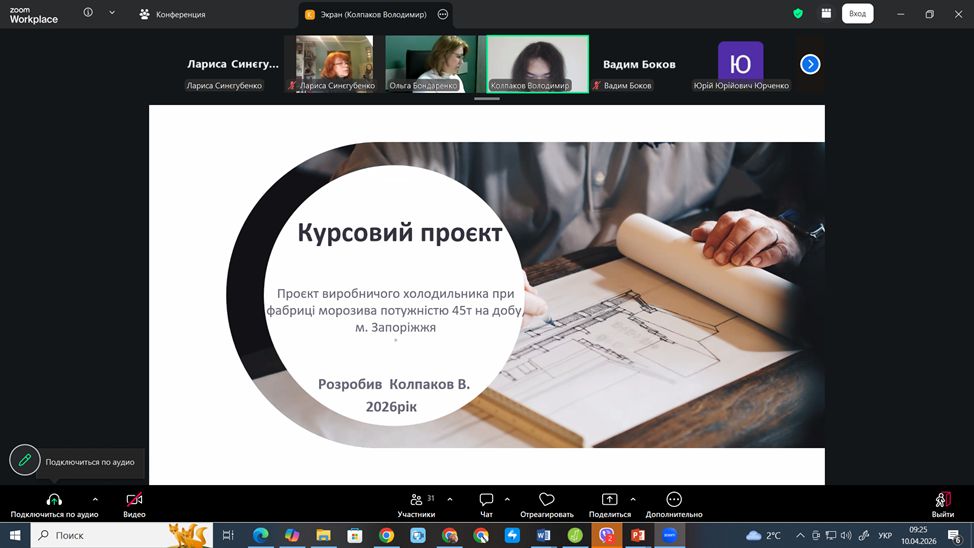Click the Вход sign-in button
This screenshot has width=974, height=548.
[x=857, y=14]
